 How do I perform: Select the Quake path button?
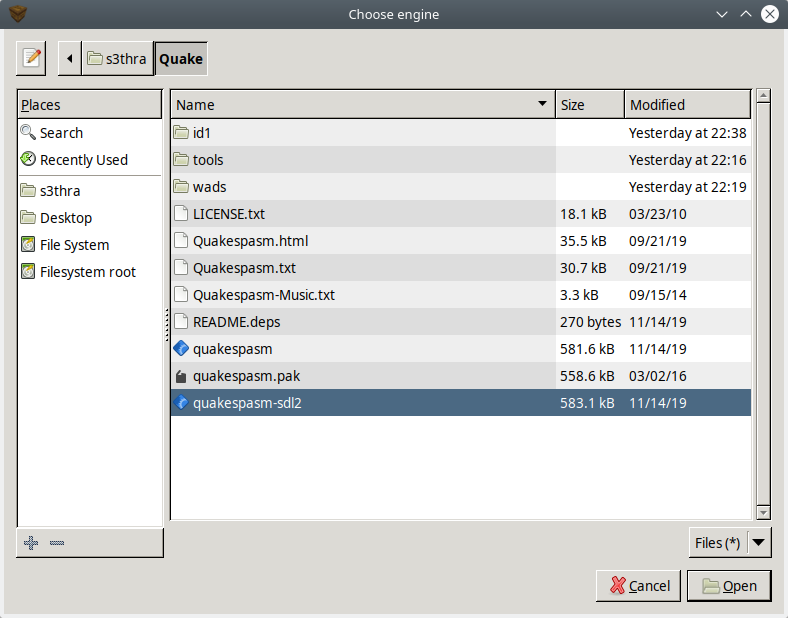point(181,59)
